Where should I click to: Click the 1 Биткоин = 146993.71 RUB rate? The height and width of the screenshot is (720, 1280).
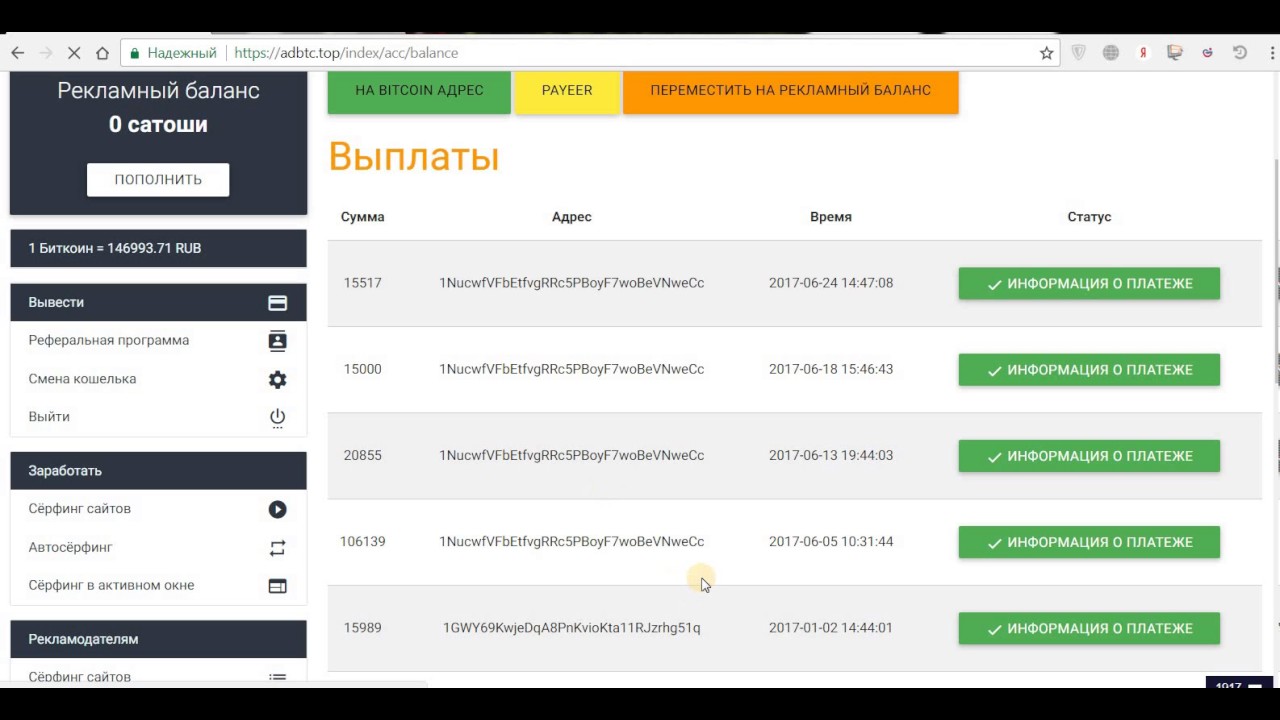tap(115, 248)
